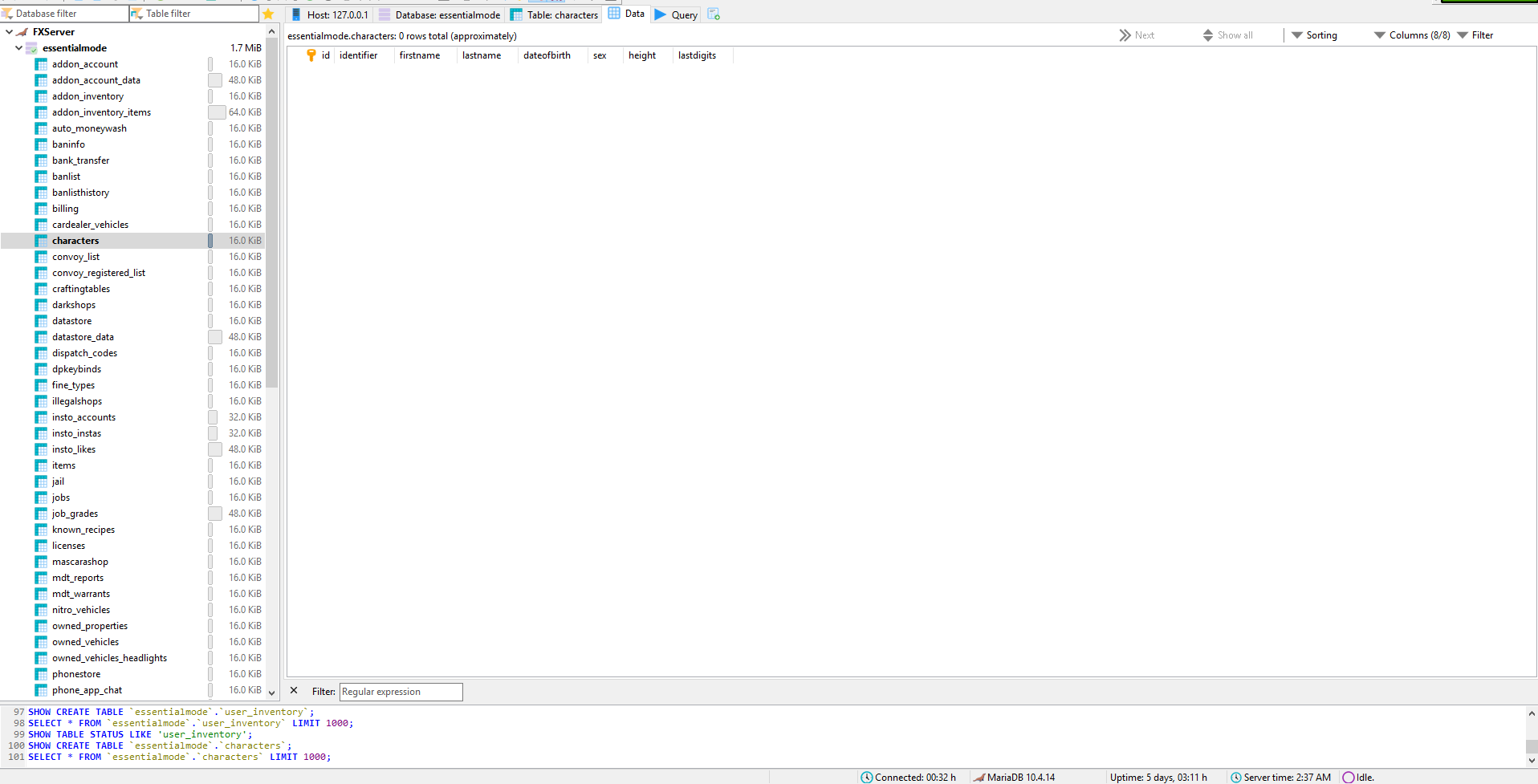Screen dimensions: 1538x784
Task: Collapse the essentialmode database node
Action: pos(18,47)
